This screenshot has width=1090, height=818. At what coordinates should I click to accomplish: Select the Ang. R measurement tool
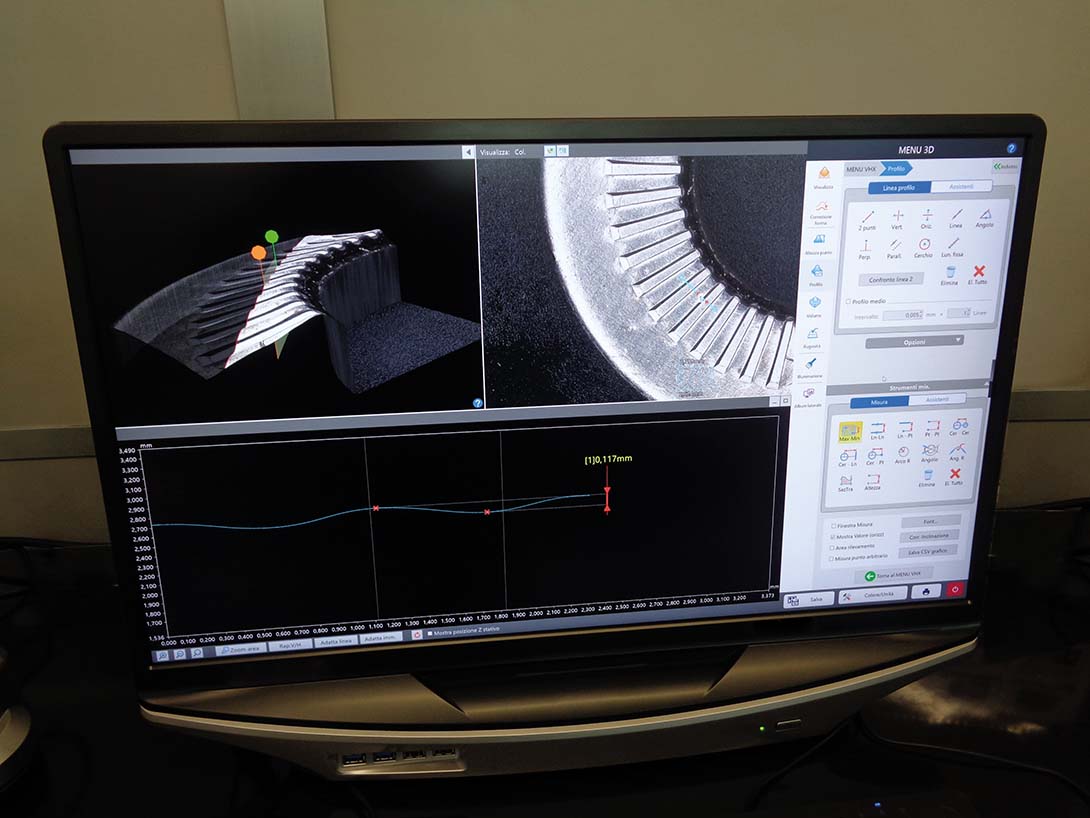pyautogui.click(x=957, y=452)
